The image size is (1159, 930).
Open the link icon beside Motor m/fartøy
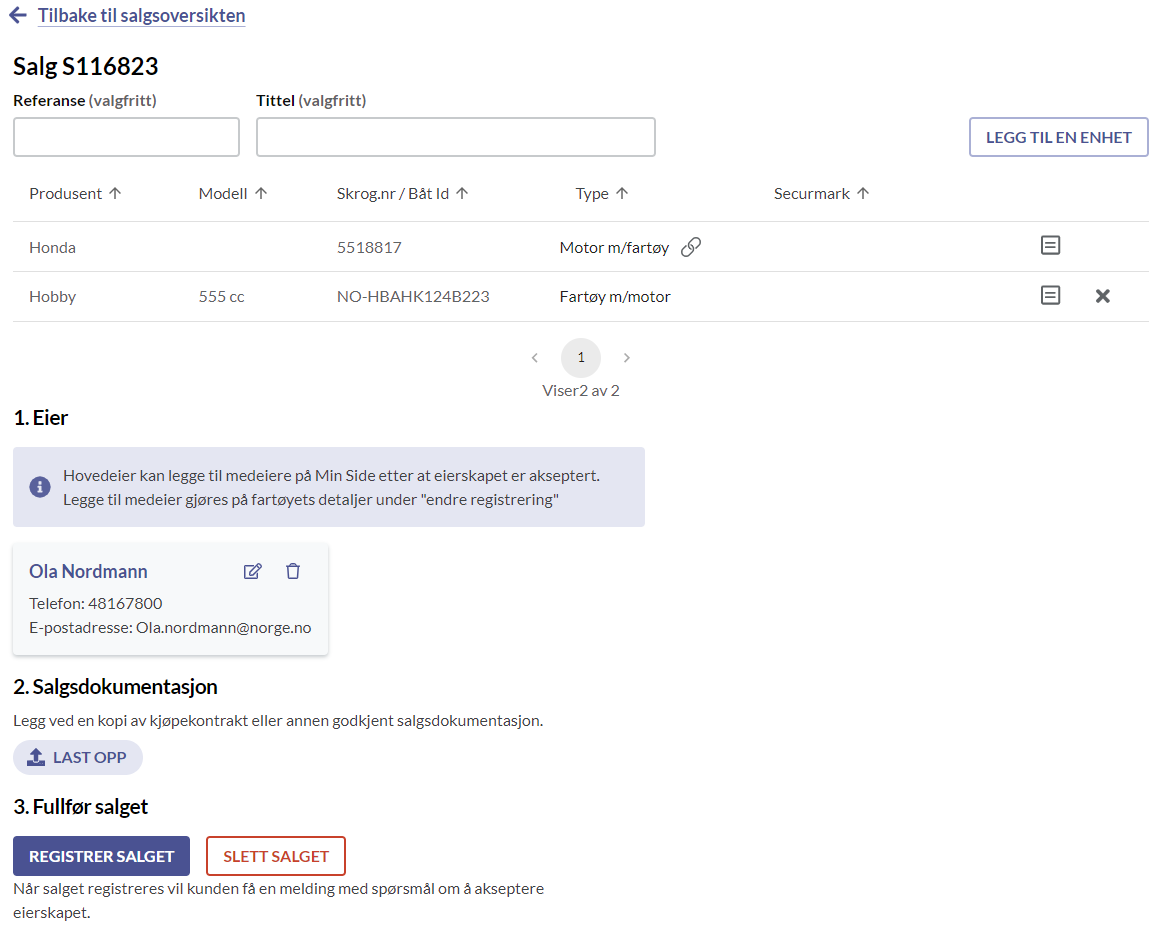click(x=691, y=246)
